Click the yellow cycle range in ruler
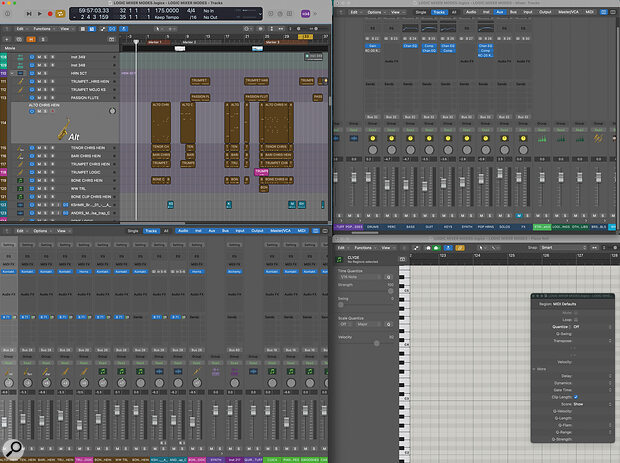 pyautogui.click(x=305, y=37)
